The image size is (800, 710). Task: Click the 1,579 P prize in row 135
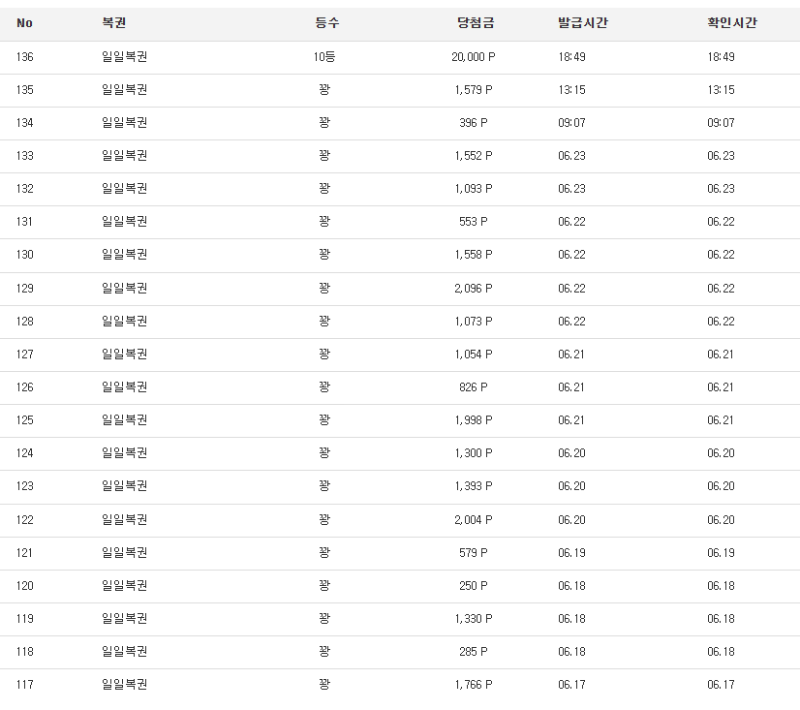click(473, 90)
